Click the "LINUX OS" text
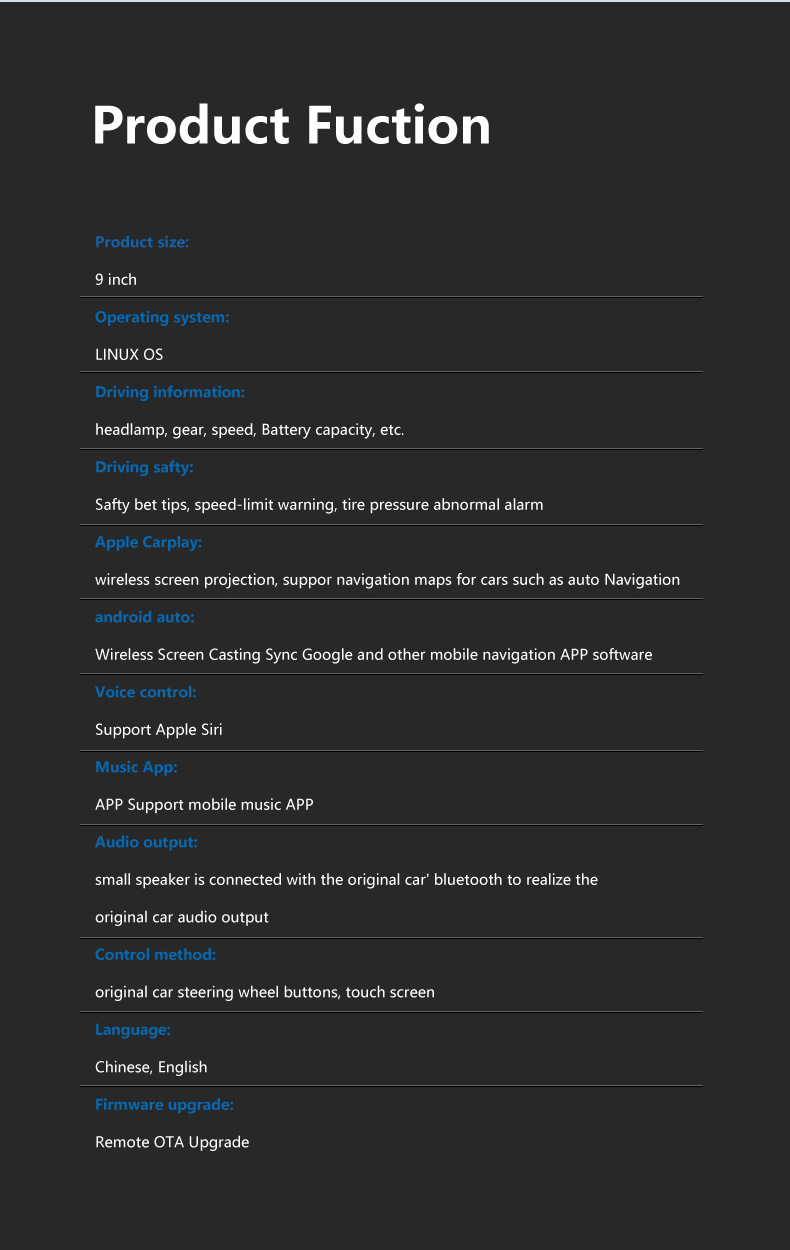The height and width of the screenshot is (1250, 790). pyautogui.click(x=129, y=355)
